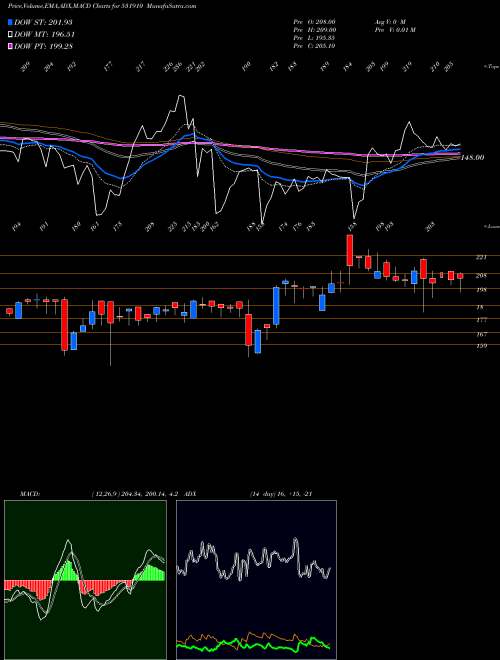Click the ADX (14 day) values
The image size is (500, 660).
click(281, 494)
